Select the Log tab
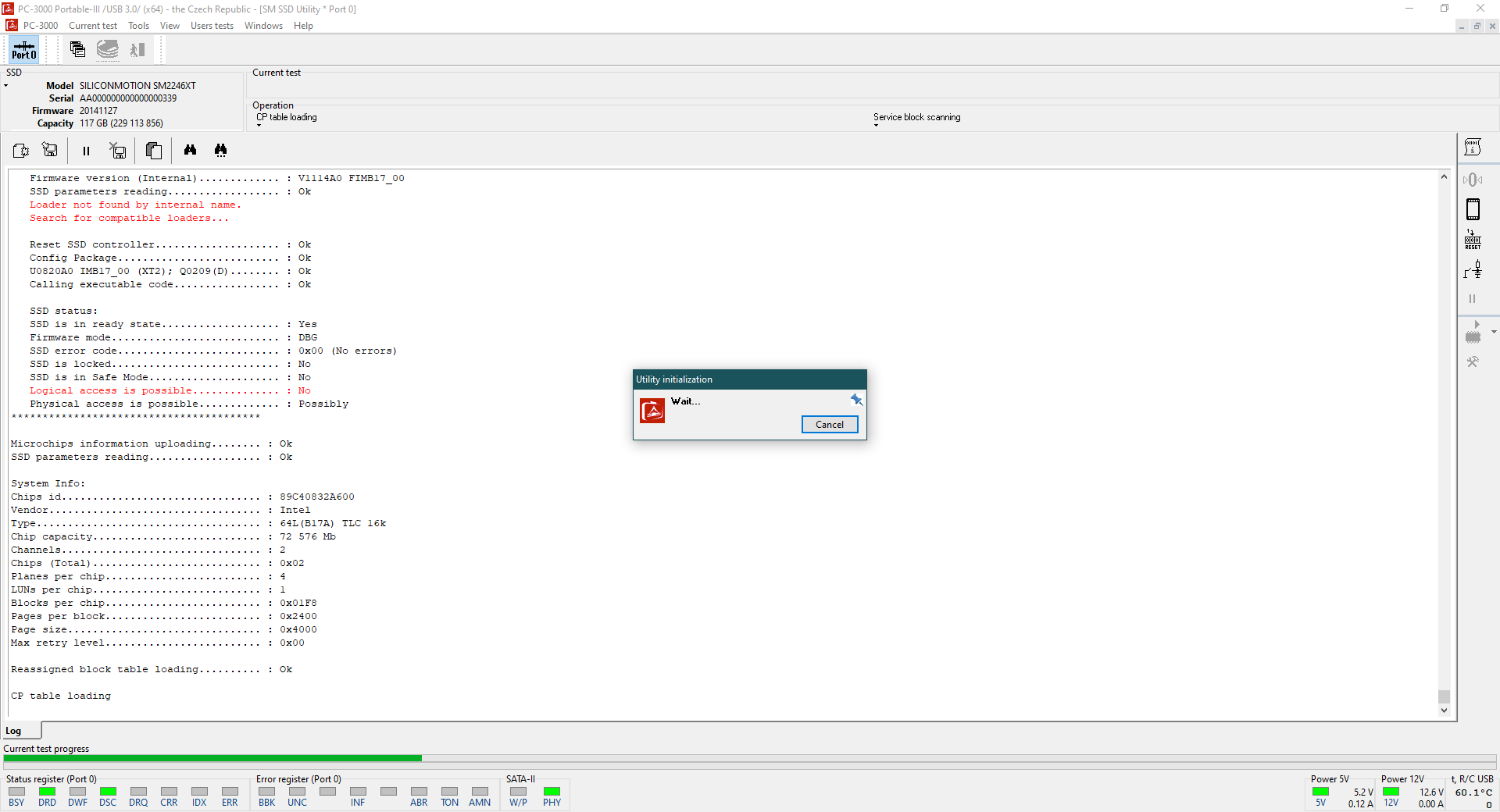Image resolution: width=1500 pixels, height=812 pixels. coord(14,731)
